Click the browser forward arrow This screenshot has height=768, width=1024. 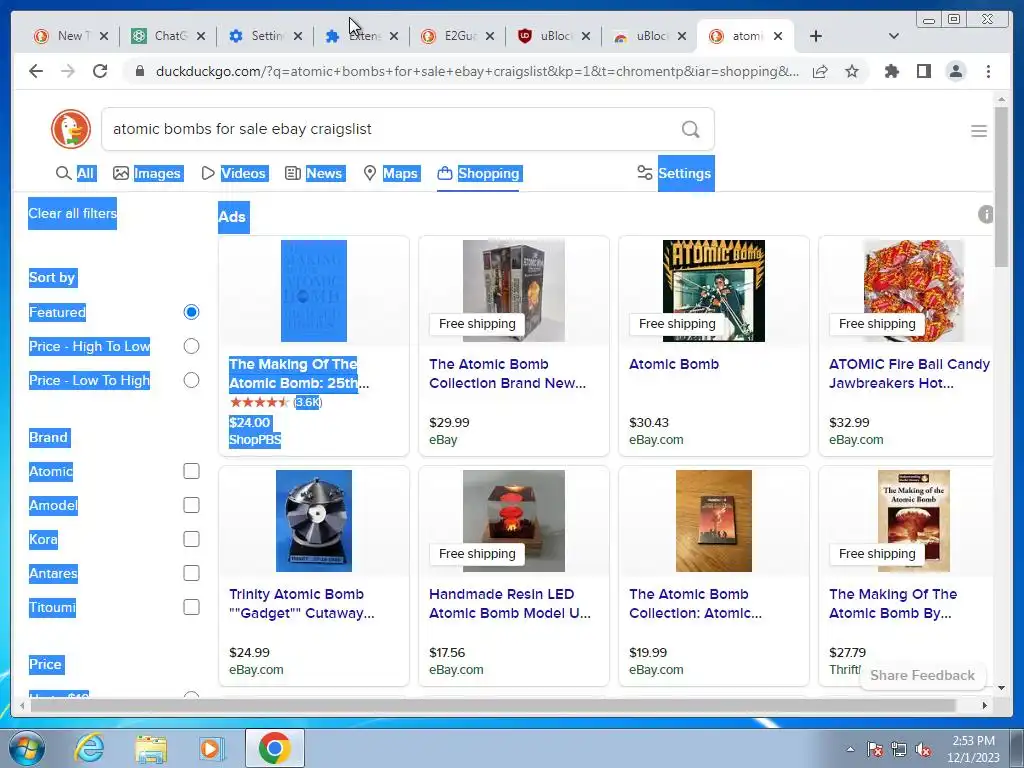pos(68,71)
